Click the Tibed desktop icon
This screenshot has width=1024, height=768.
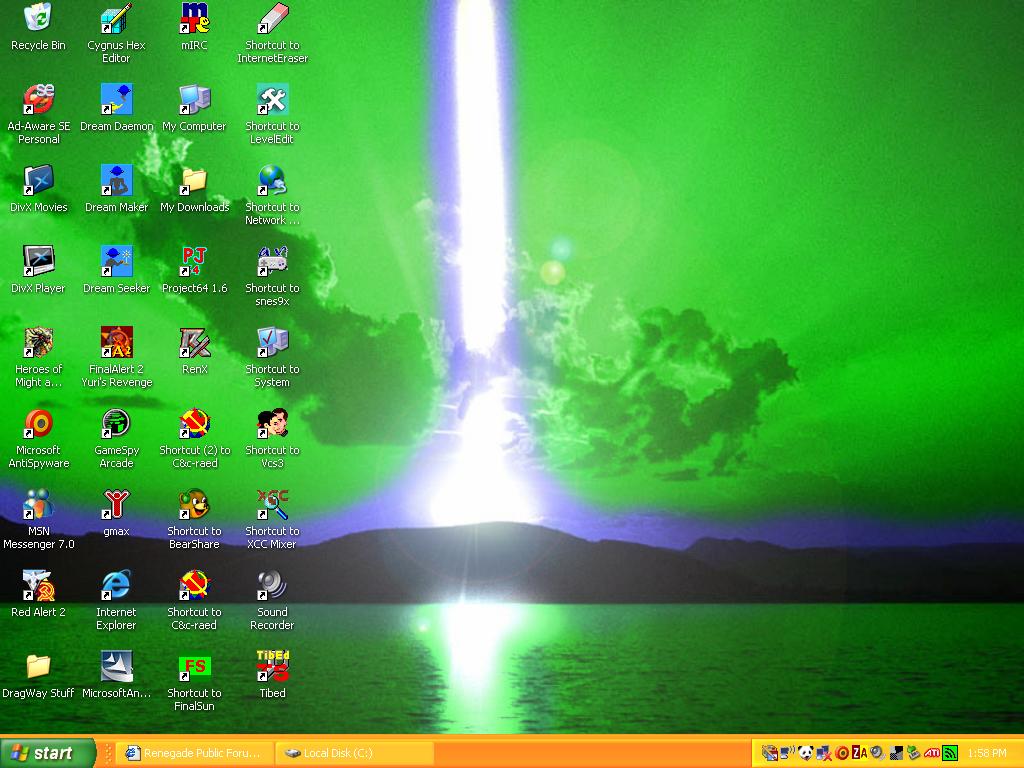pos(272,667)
